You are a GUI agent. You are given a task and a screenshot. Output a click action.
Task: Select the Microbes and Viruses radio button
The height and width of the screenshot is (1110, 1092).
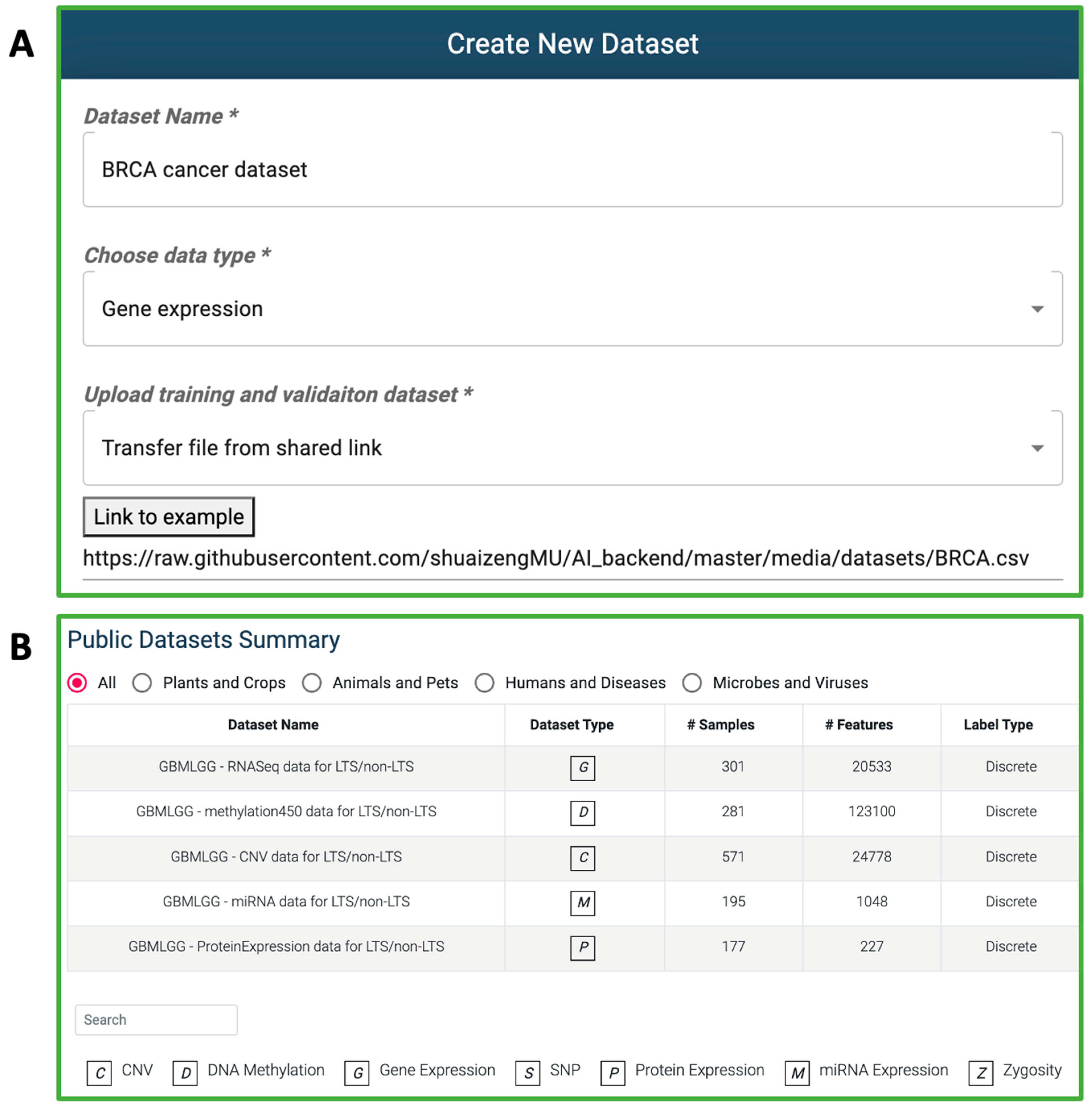point(692,683)
